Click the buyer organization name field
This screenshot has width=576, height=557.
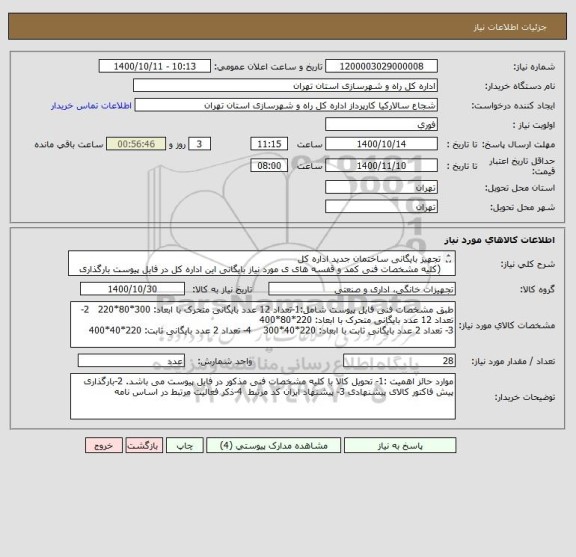(x=285, y=86)
